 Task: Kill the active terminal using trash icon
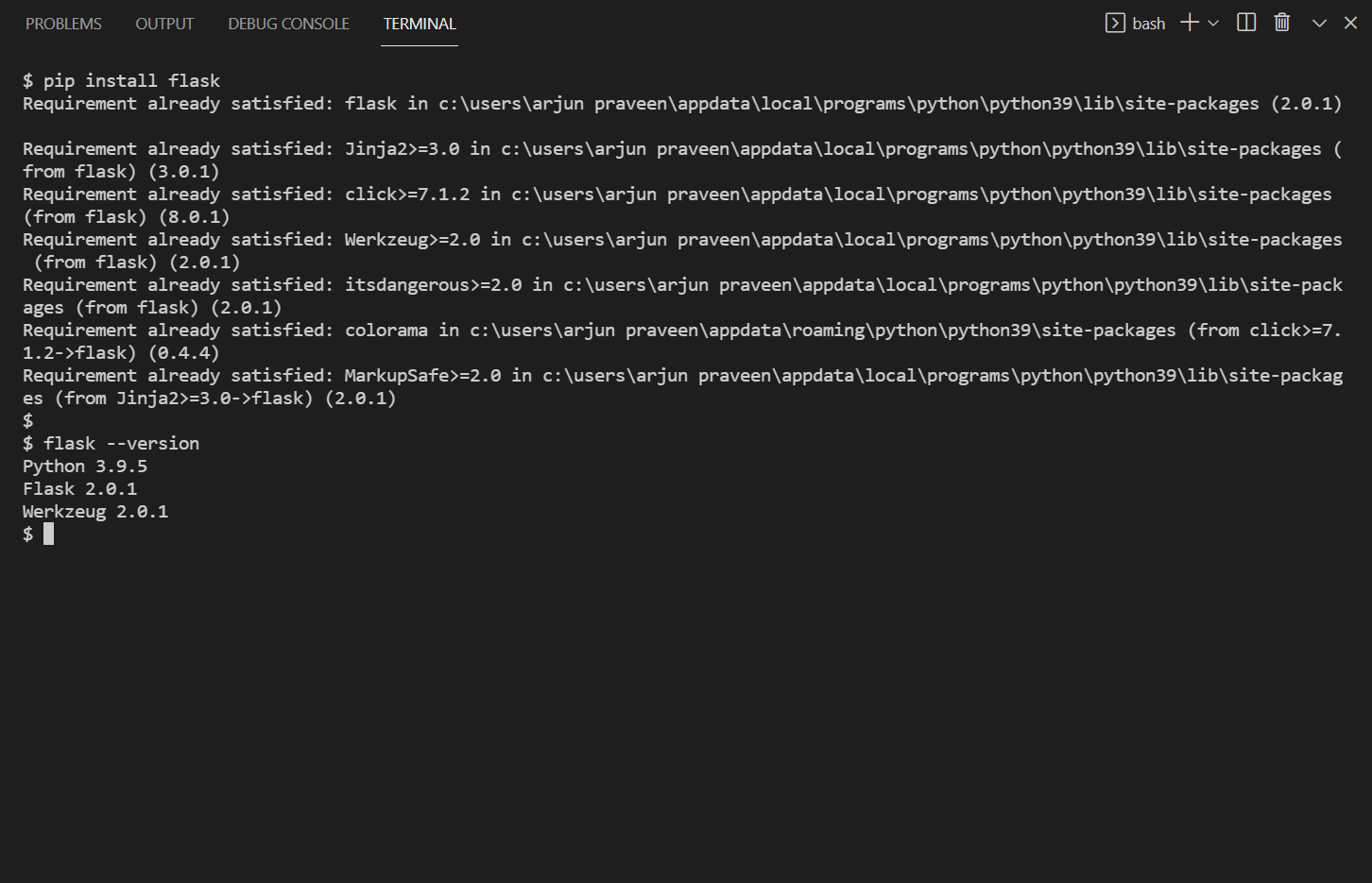click(1281, 22)
